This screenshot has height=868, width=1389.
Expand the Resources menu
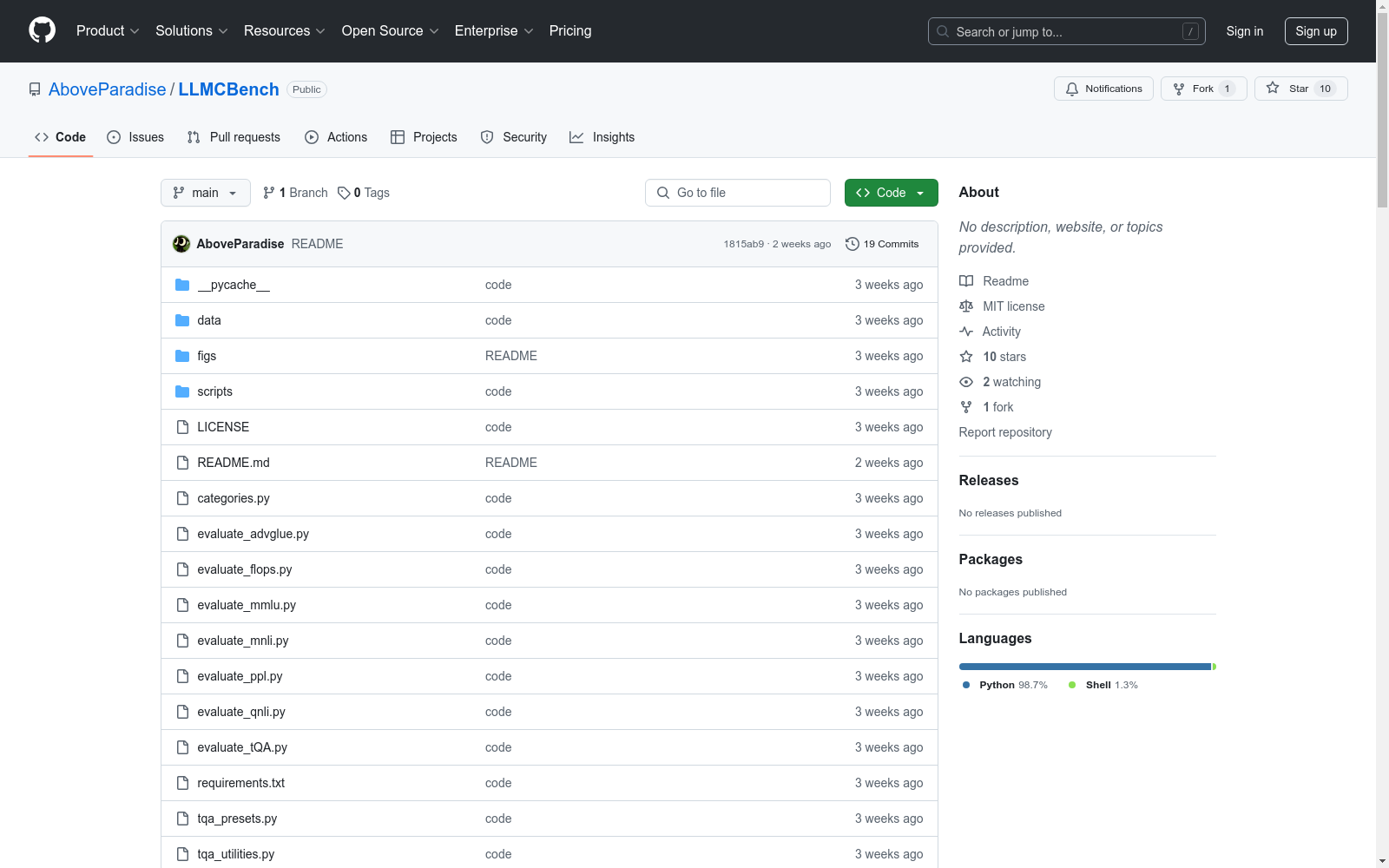tap(285, 31)
